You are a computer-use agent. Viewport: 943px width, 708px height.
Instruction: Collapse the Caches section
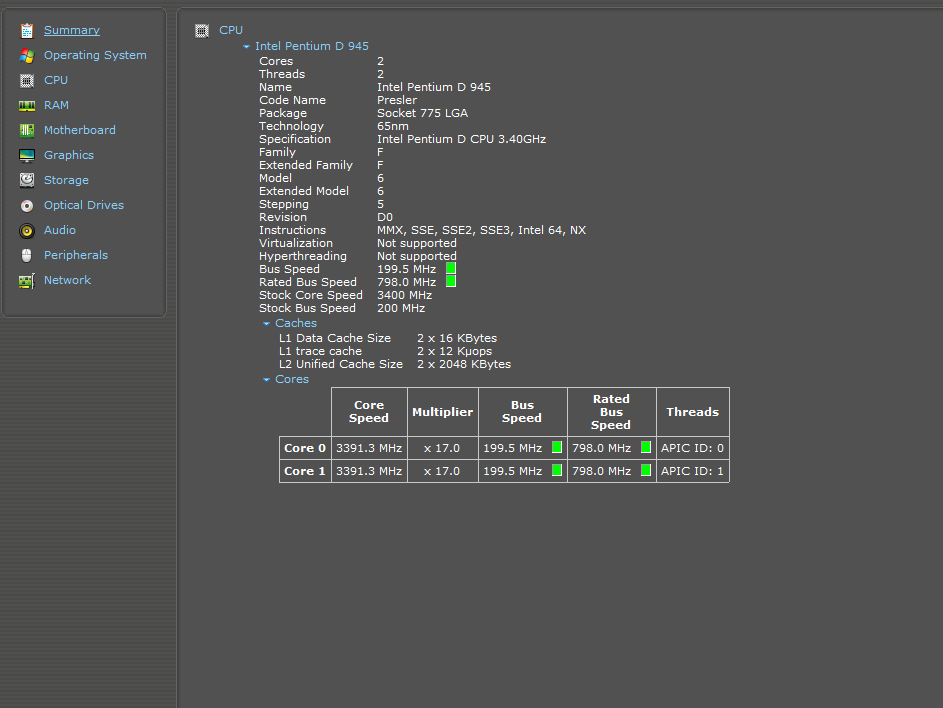coord(267,324)
